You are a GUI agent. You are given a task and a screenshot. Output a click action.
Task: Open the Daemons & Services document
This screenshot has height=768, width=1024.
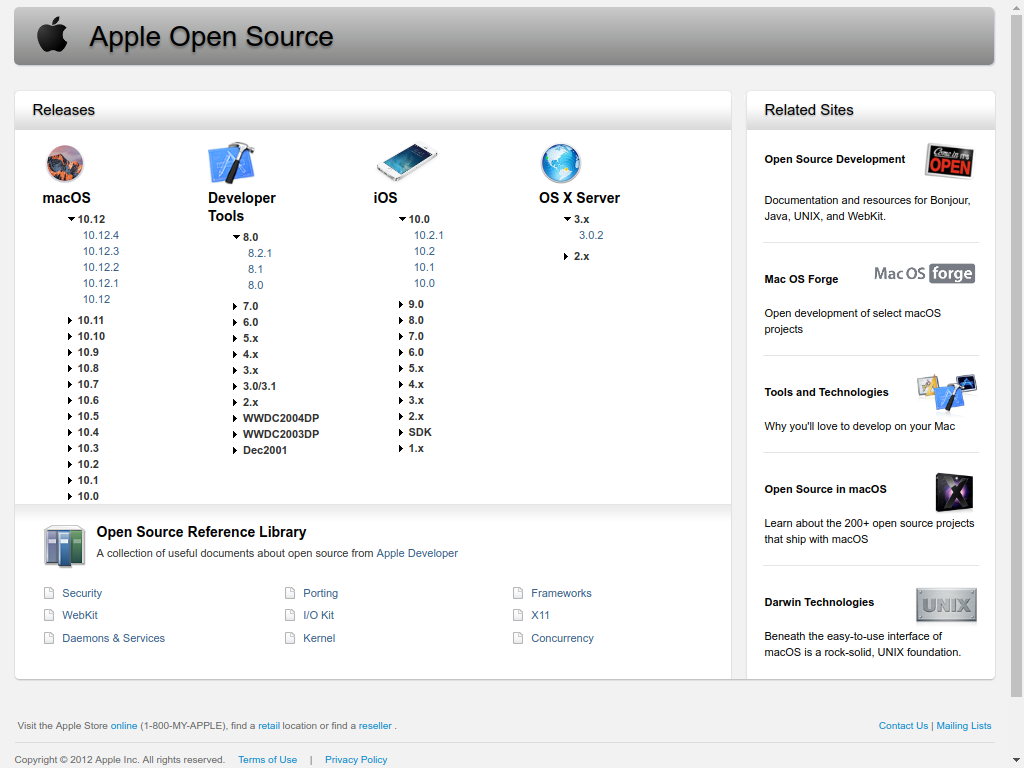coord(114,638)
